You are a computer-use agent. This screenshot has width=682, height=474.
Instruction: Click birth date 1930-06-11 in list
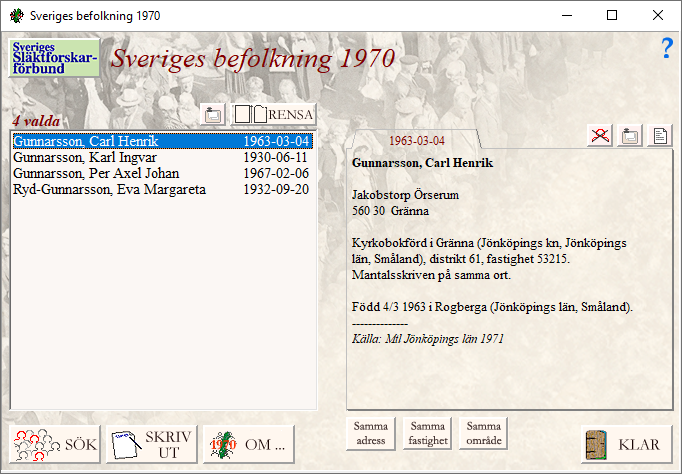pos(276,157)
